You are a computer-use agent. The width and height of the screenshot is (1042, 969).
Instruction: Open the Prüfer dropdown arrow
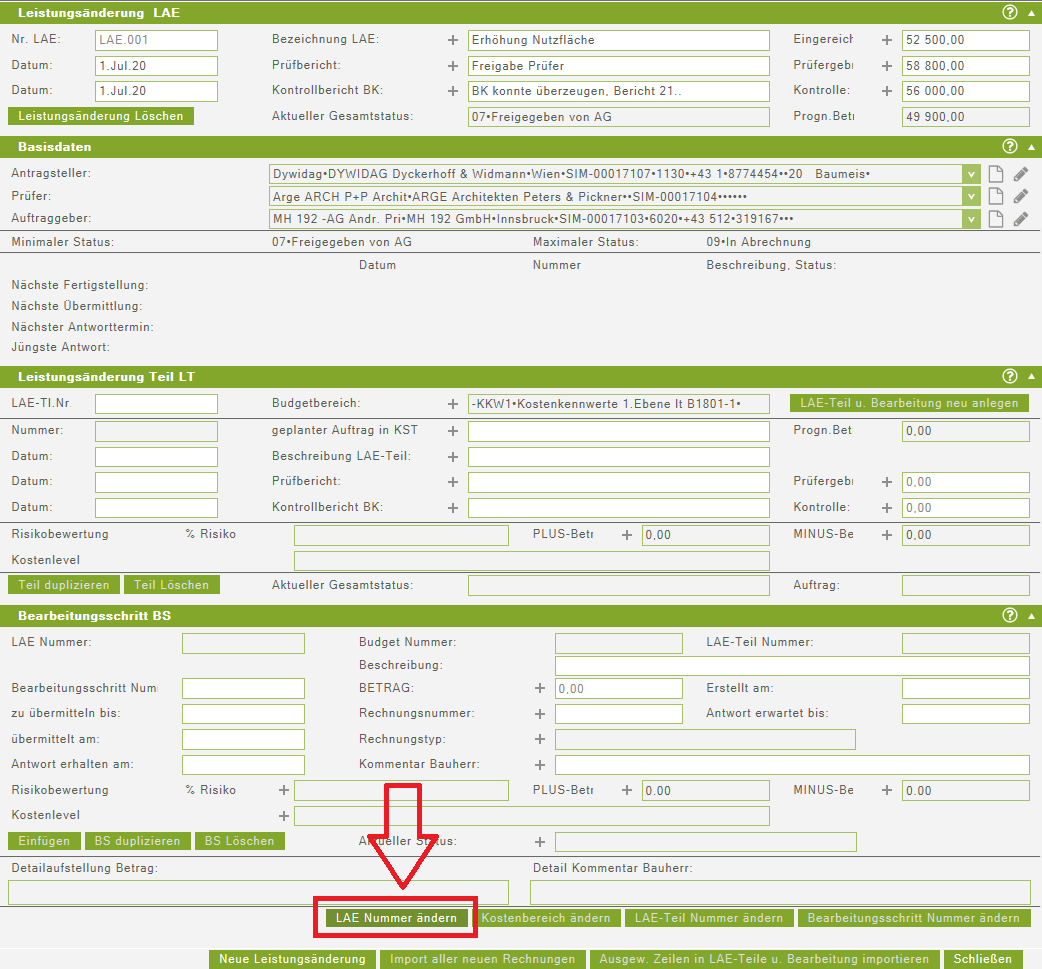point(971,196)
